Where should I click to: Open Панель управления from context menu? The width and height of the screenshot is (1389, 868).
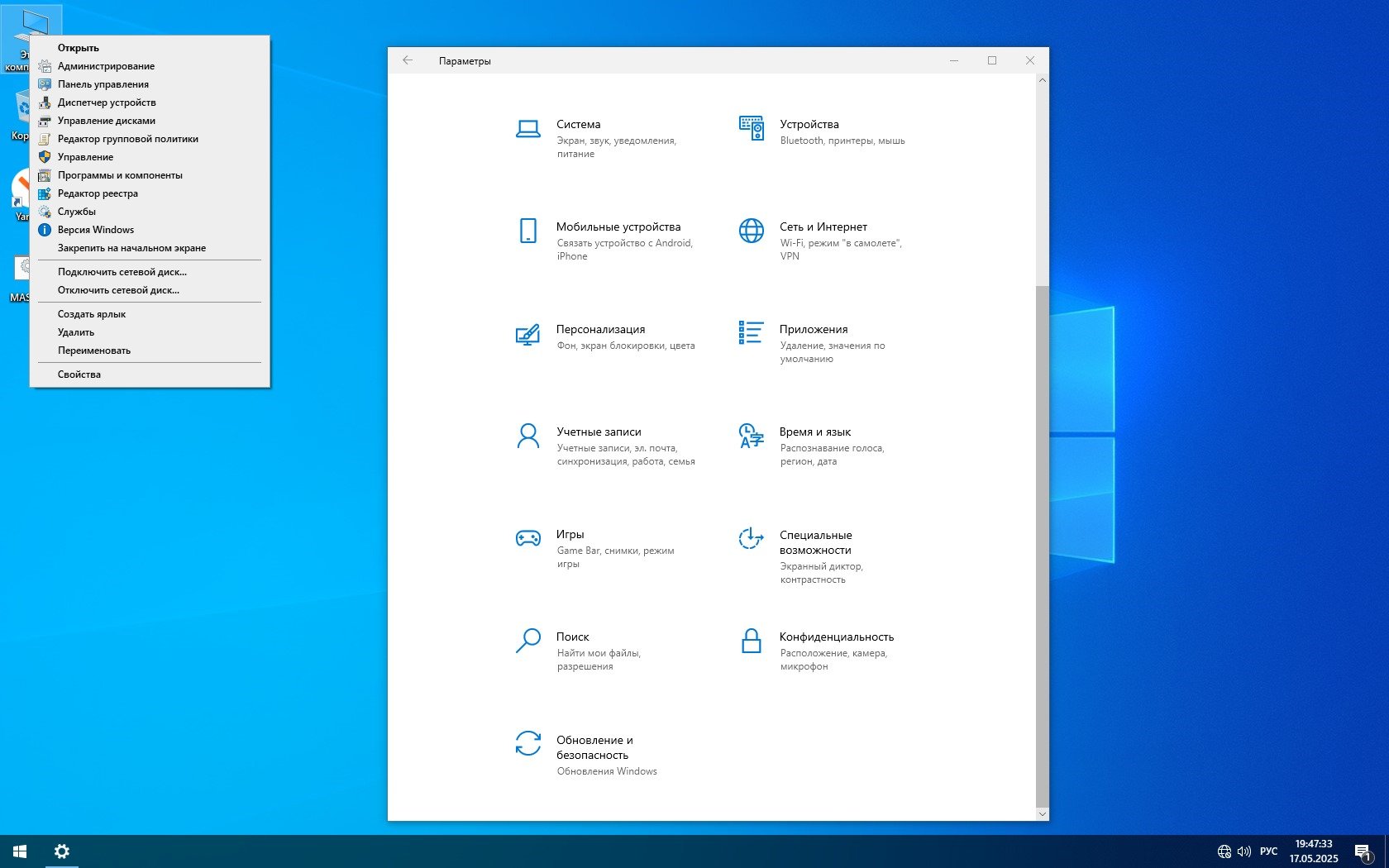pos(103,84)
